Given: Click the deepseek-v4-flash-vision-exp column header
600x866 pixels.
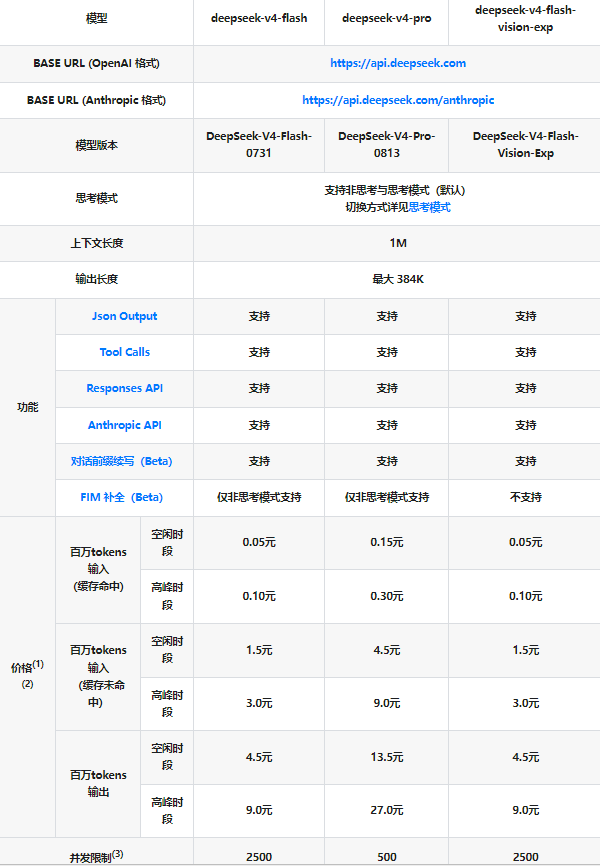Looking at the screenshot, I should point(525,18).
